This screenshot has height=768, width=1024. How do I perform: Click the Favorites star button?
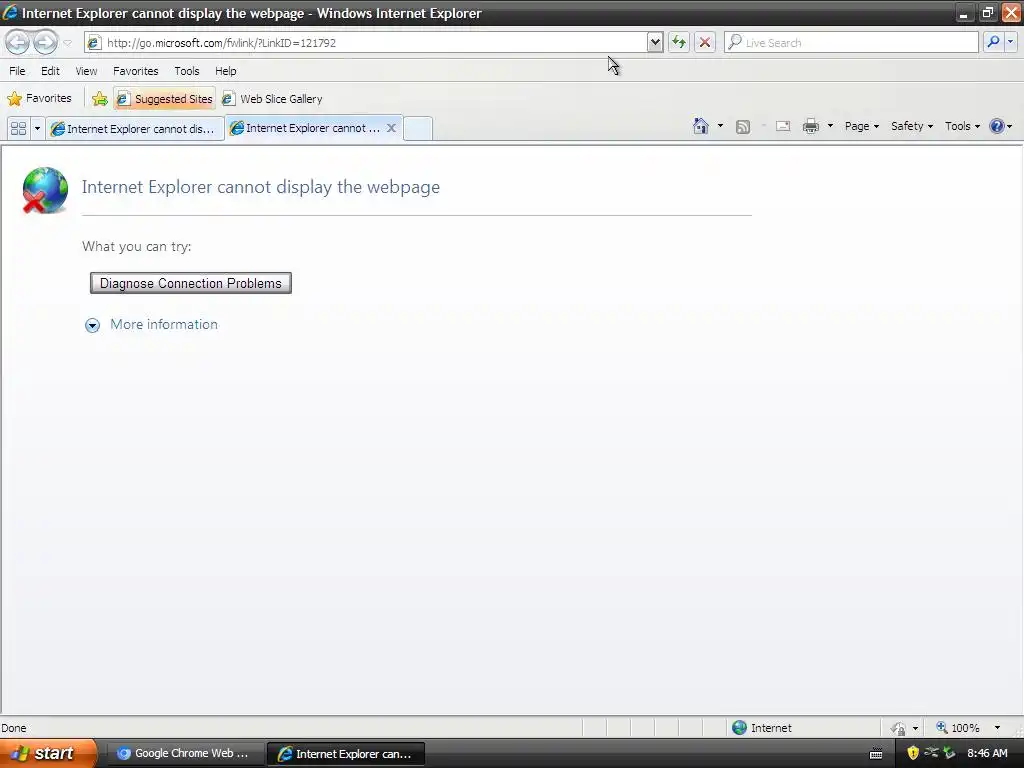tap(39, 99)
